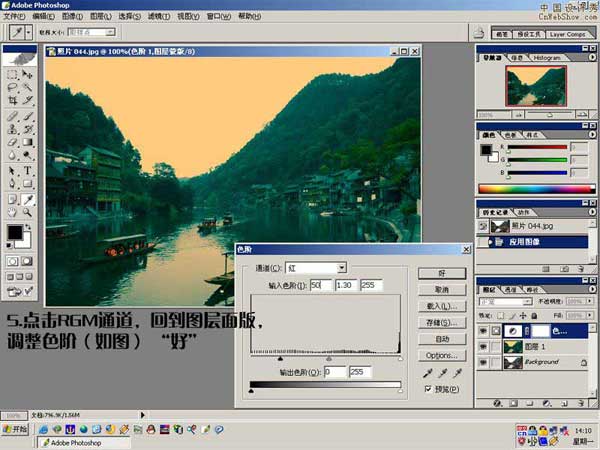Click add layer mask icon

coord(514,403)
